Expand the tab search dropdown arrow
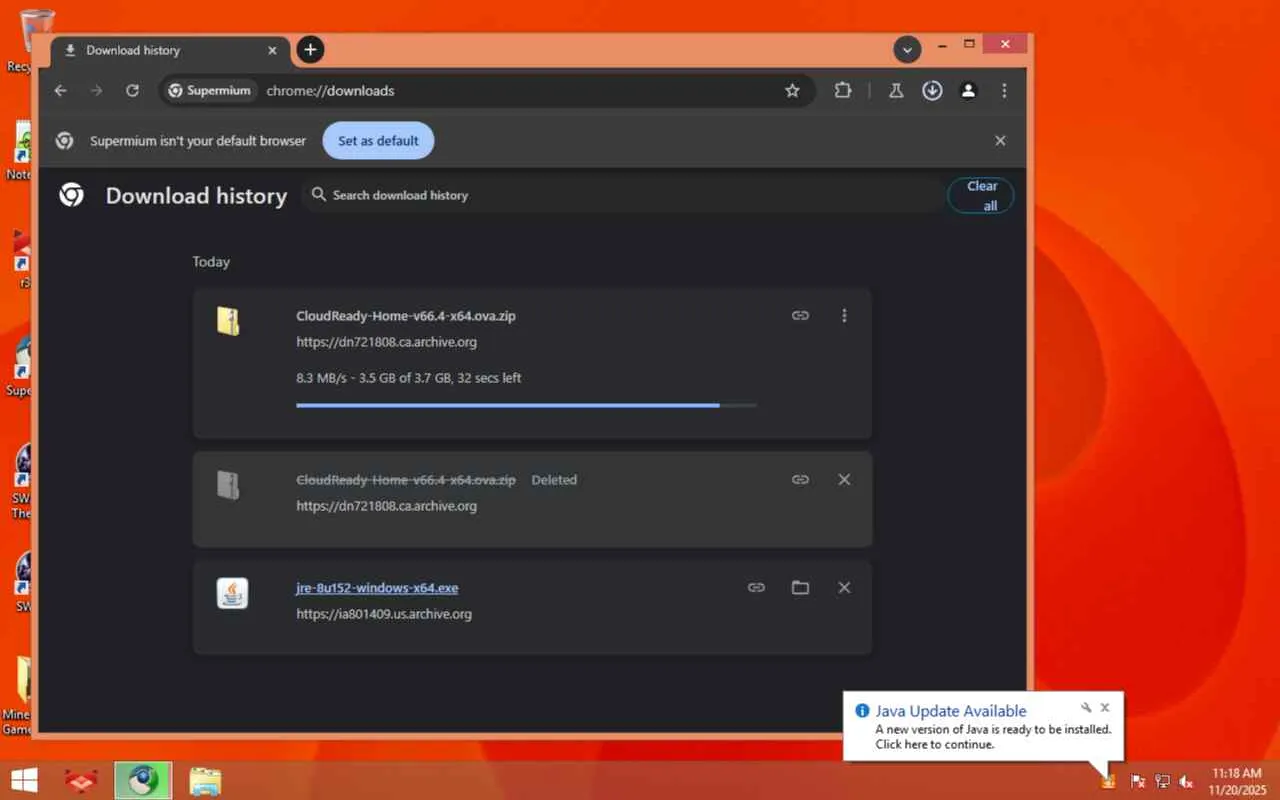The width and height of the screenshot is (1280, 800). click(907, 50)
